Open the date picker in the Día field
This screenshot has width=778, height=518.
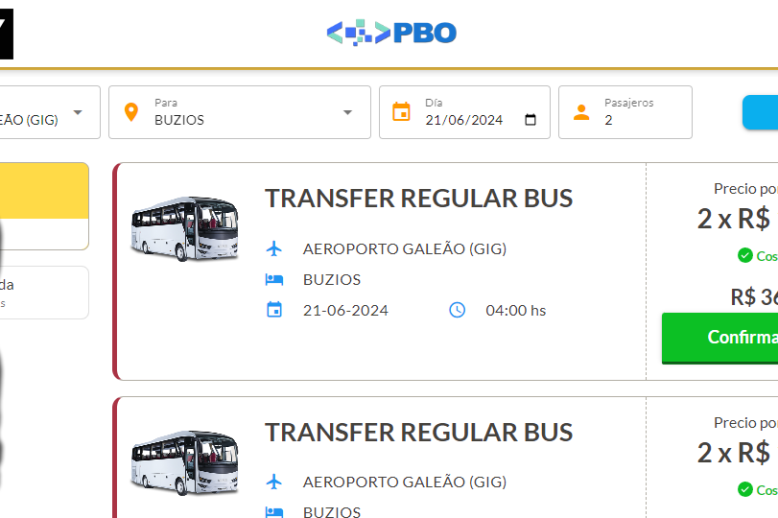coord(531,120)
